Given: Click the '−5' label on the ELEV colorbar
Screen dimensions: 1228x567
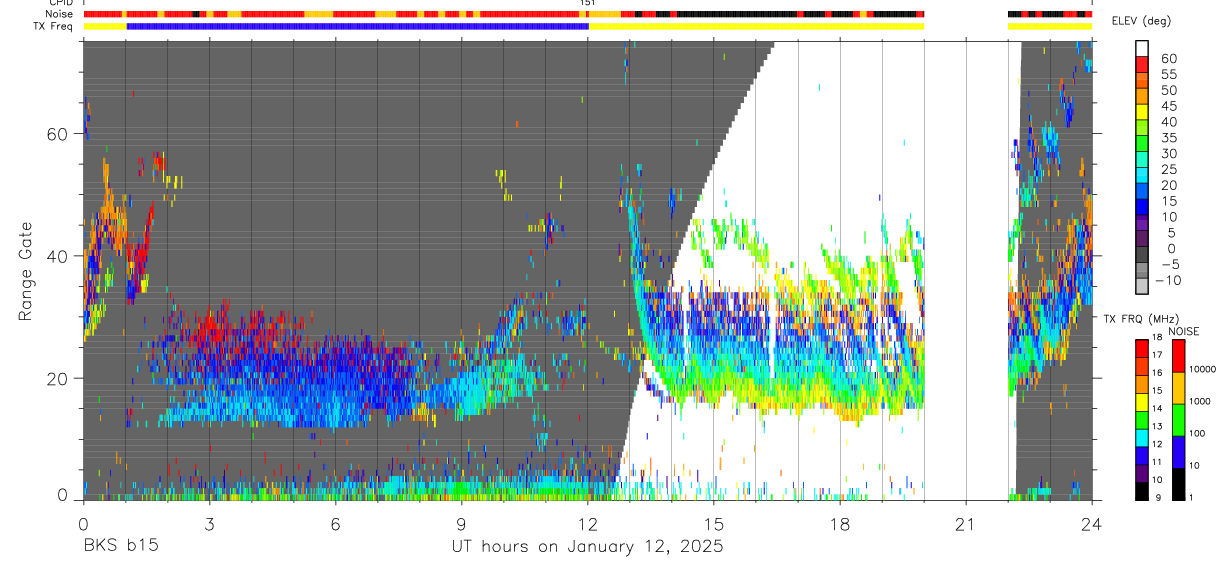Looking at the screenshot, I should [x=1169, y=264].
